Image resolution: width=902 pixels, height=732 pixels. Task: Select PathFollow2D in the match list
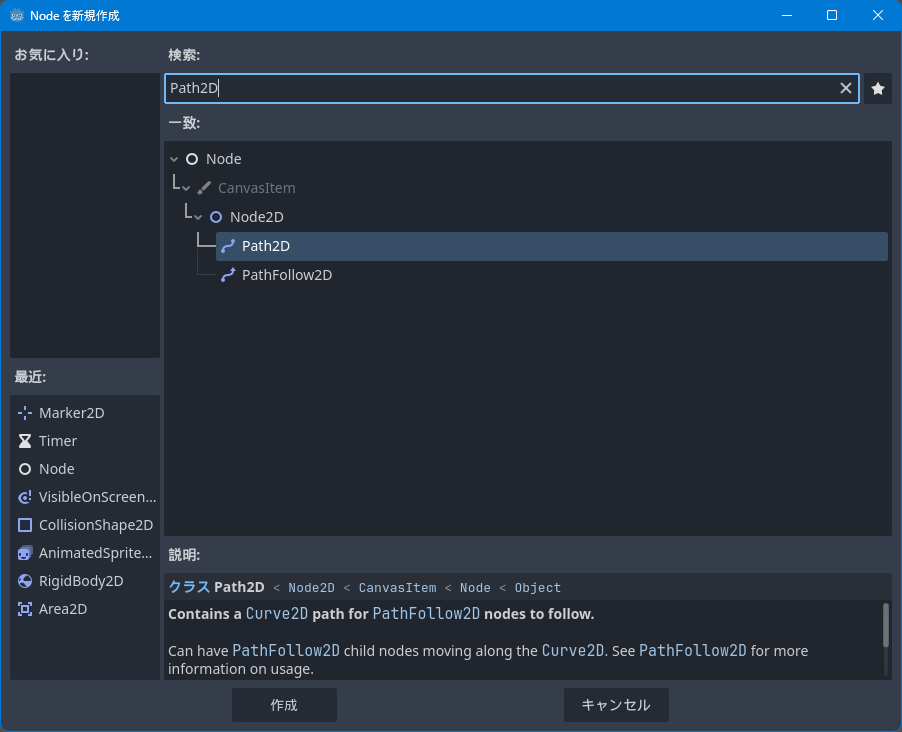tap(286, 275)
